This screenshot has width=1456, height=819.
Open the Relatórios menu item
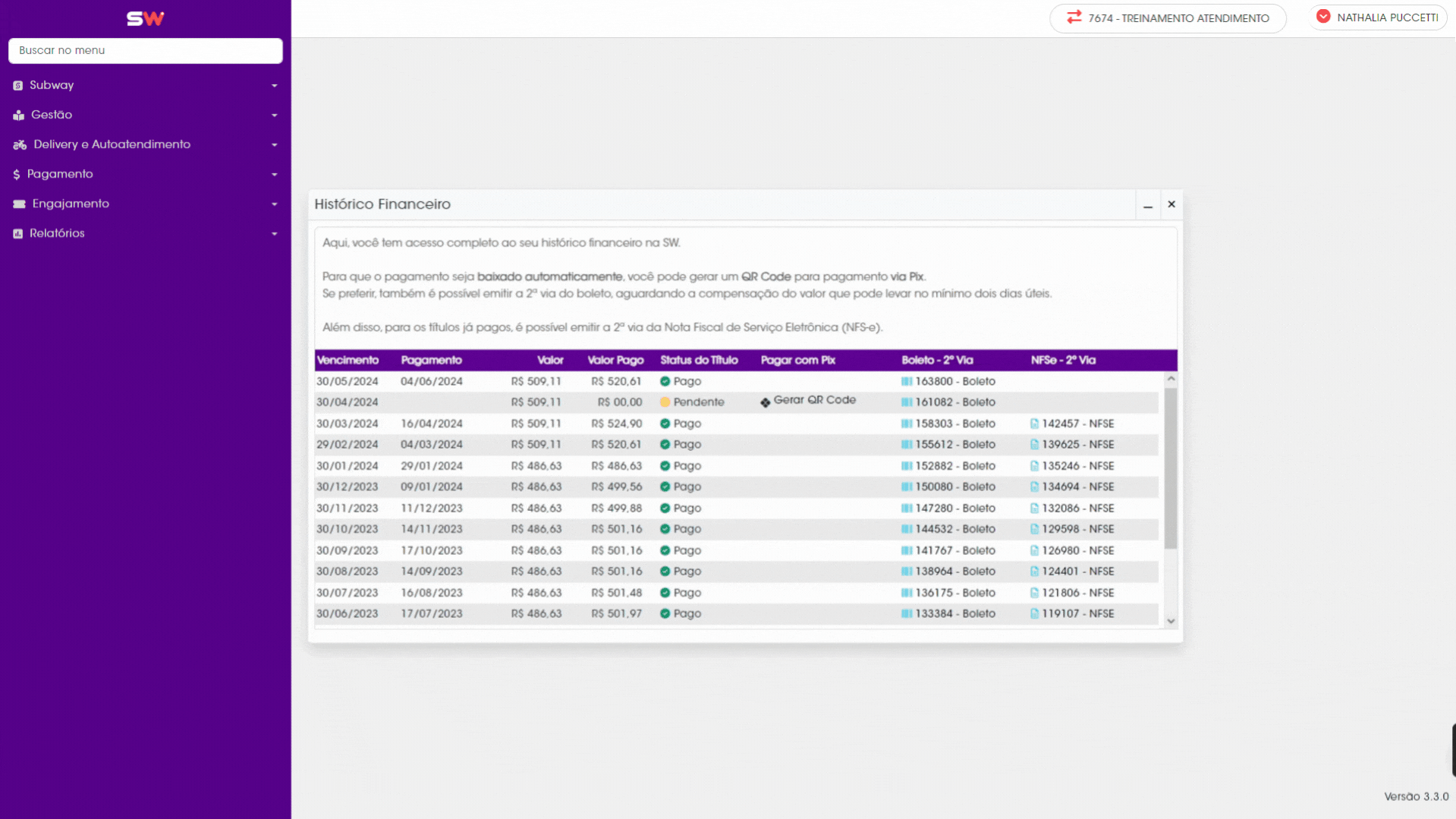coord(145,233)
